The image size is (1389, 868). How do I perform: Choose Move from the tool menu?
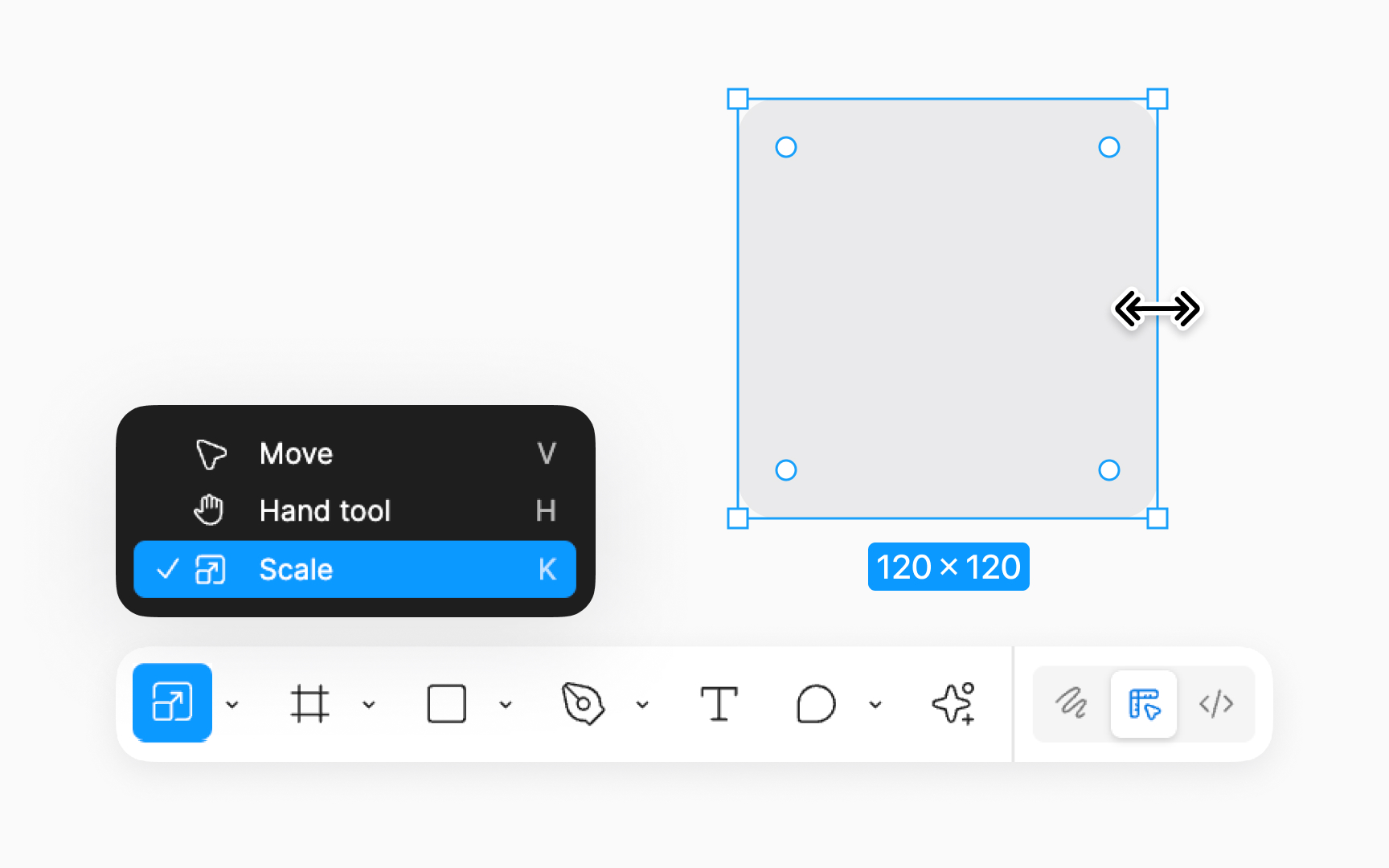[354, 454]
